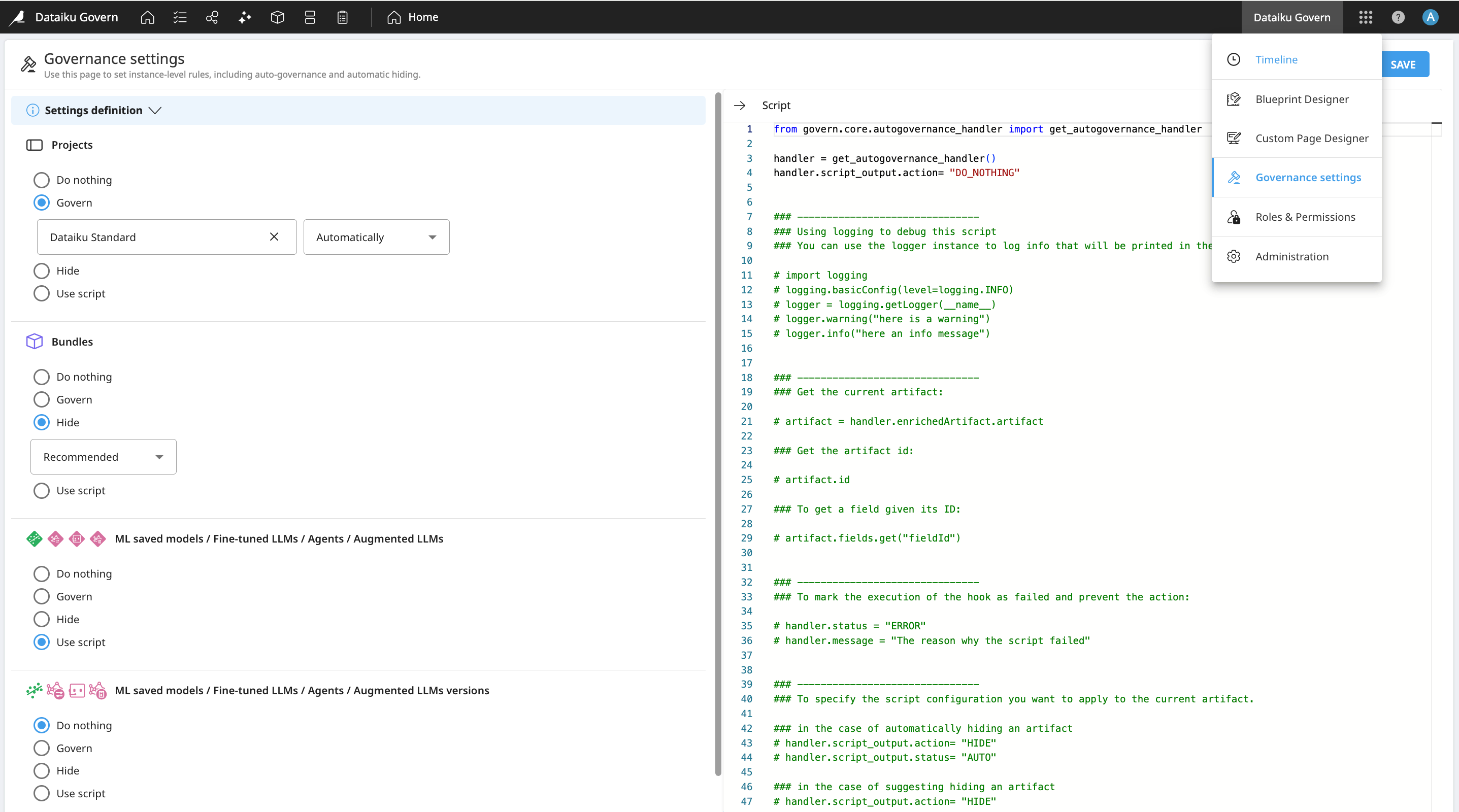Select Govern radio for Bundles
Image resolution: width=1459 pixels, height=812 pixels.
tap(41, 399)
